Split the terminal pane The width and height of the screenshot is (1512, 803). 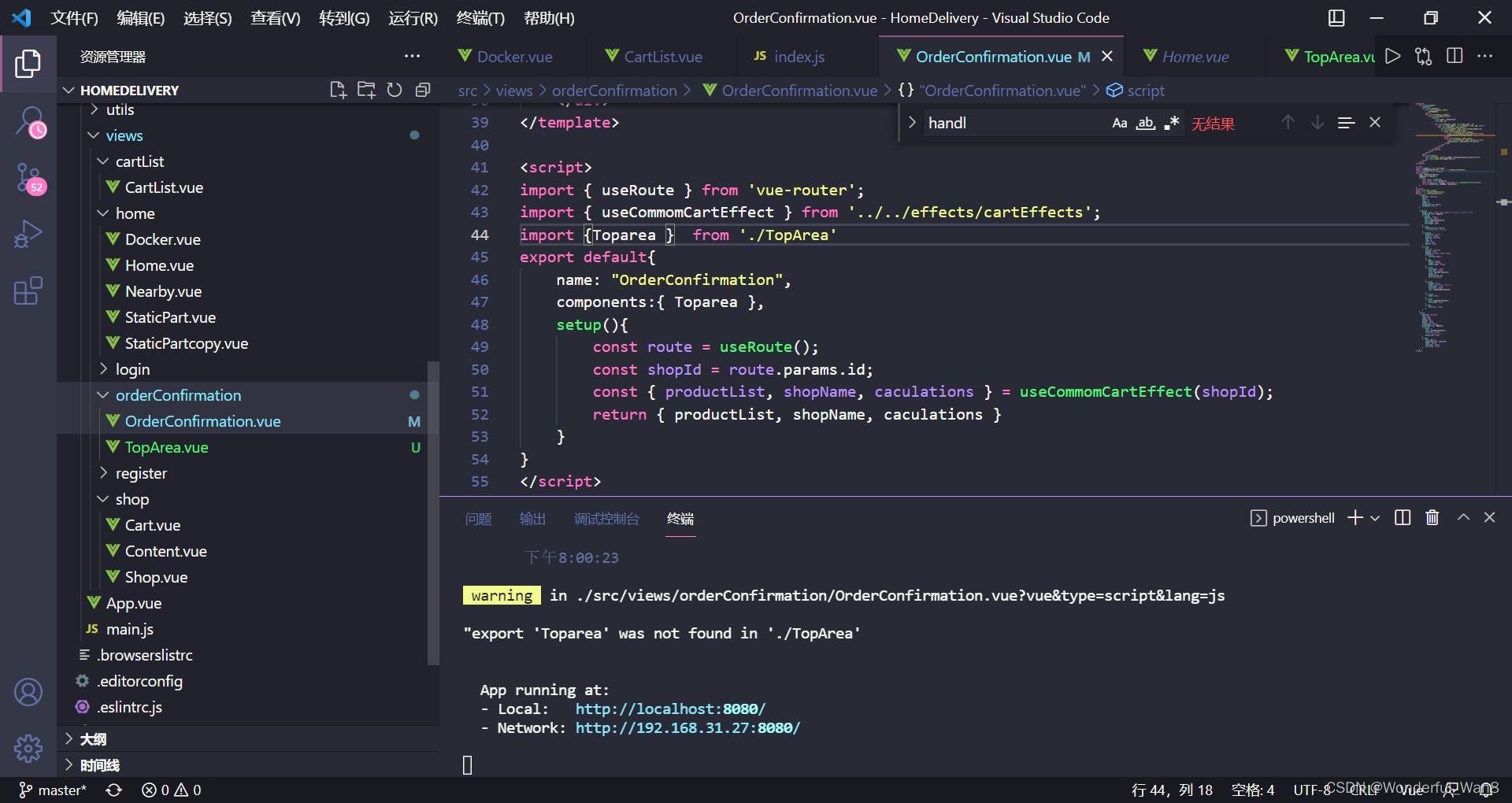[x=1403, y=517]
